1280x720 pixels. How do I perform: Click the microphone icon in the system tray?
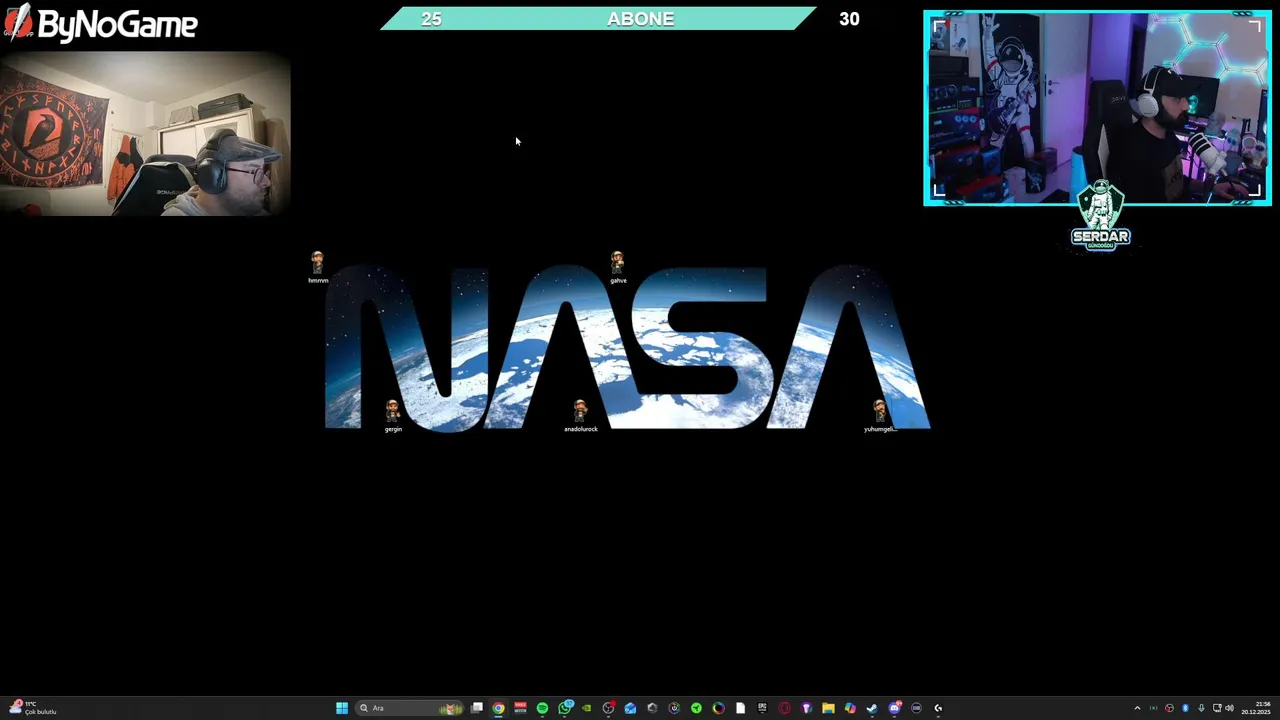pos(1201,708)
